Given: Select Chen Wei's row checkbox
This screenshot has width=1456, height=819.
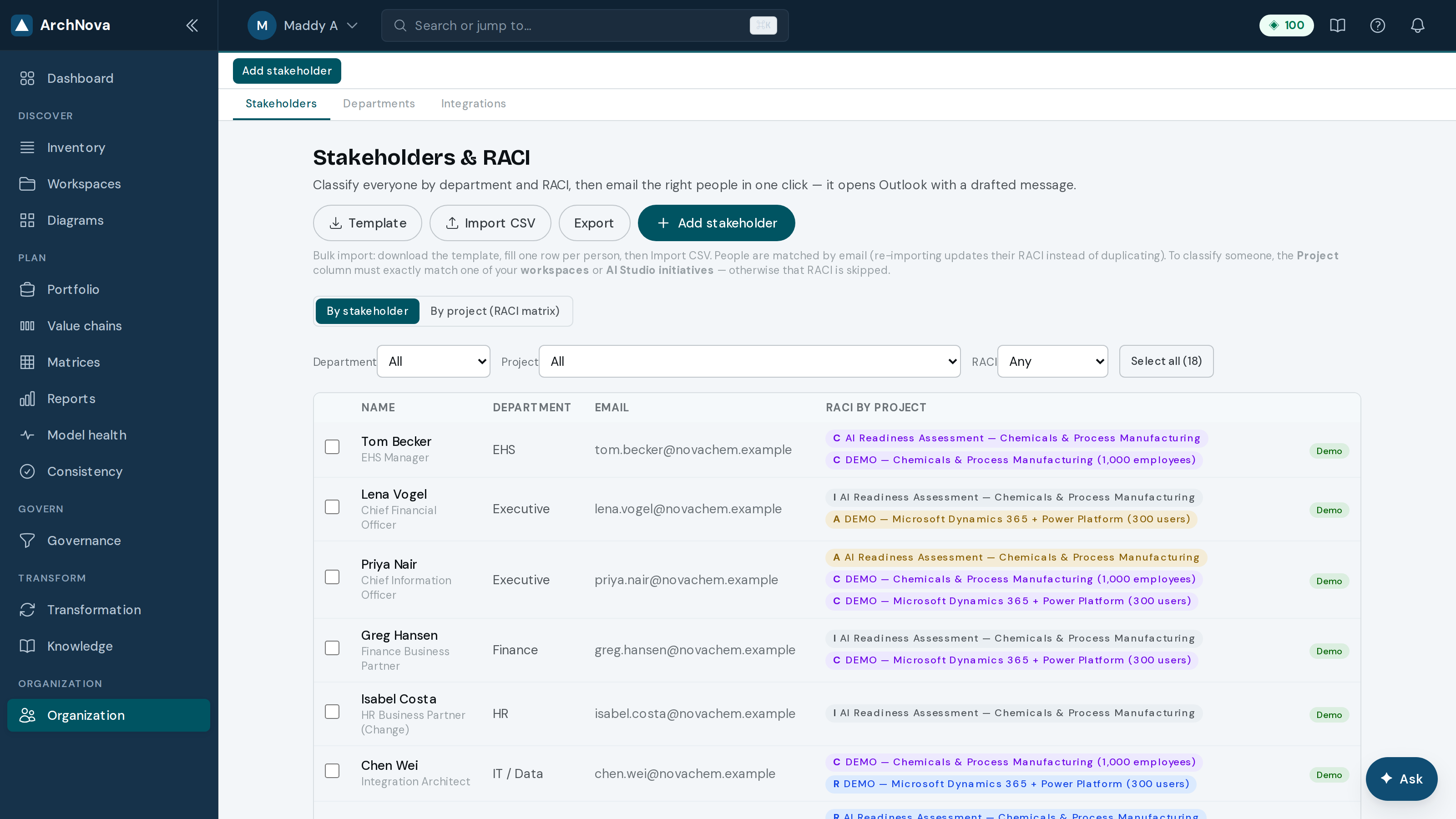Looking at the screenshot, I should pos(332,771).
